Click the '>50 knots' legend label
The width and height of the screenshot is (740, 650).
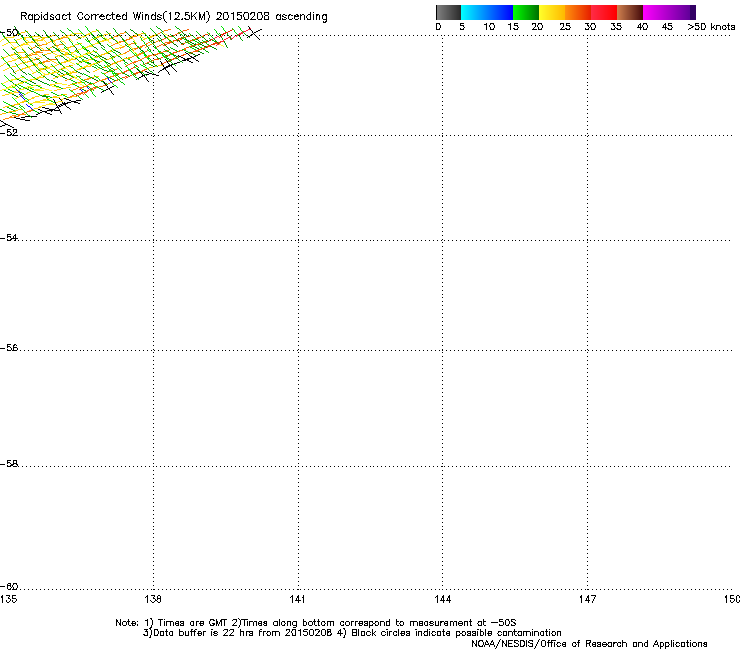coord(711,27)
